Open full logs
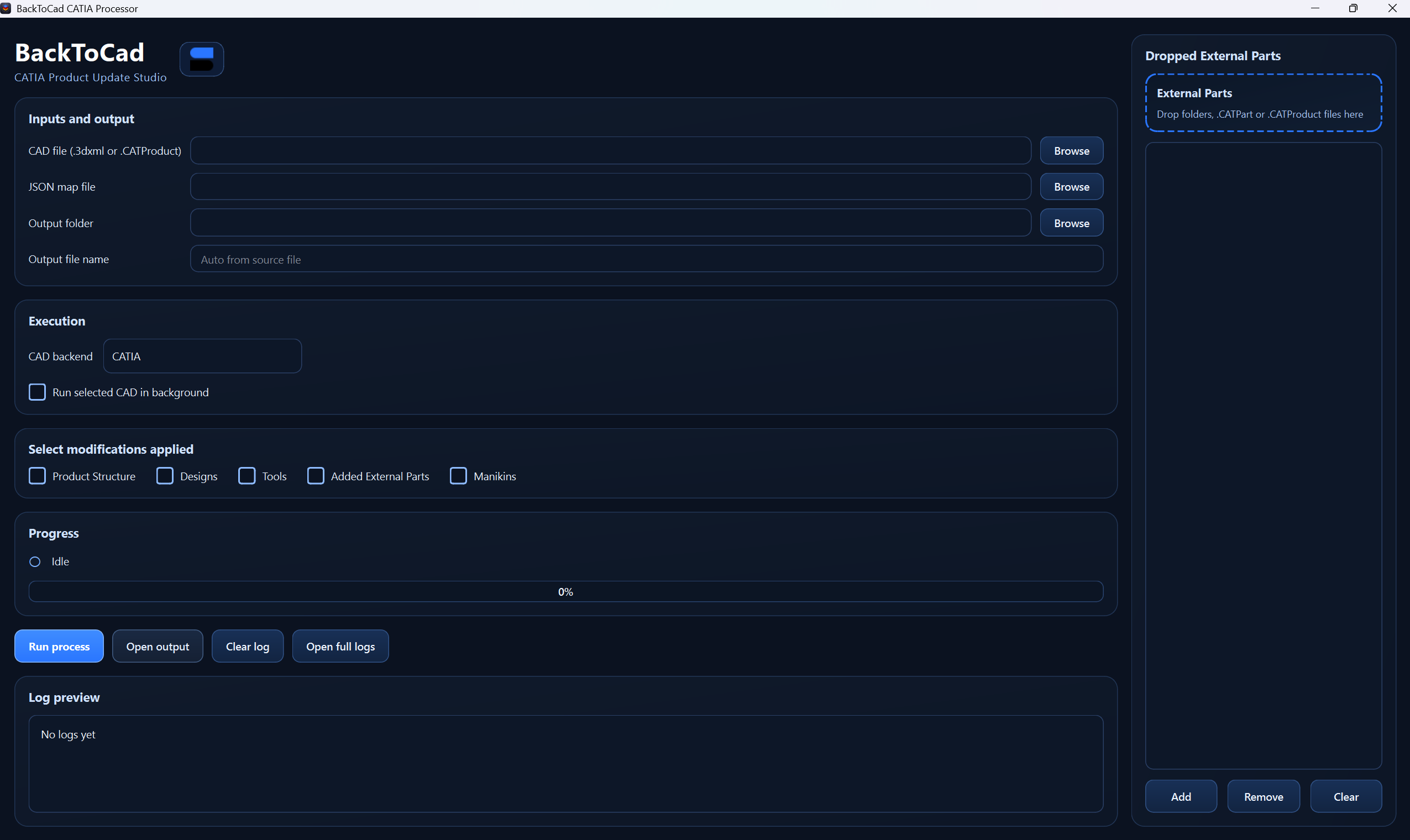Screen dimensions: 1410x840 (x=340, y=647)
